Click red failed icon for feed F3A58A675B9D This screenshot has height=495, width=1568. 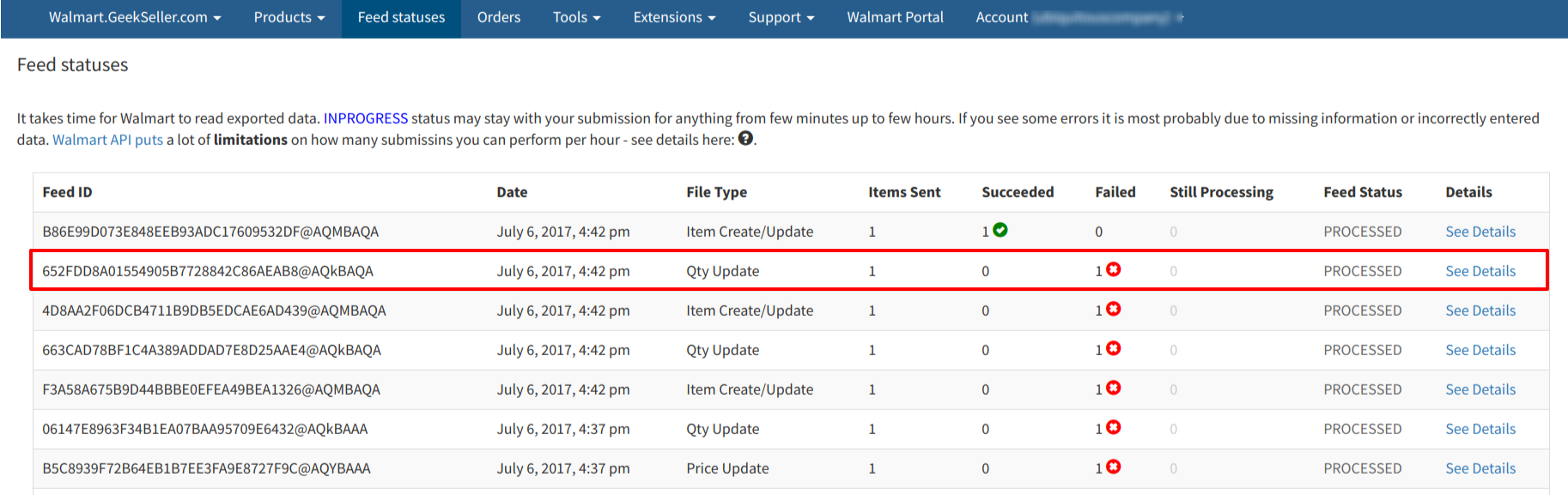click(x=1114, y=388)
